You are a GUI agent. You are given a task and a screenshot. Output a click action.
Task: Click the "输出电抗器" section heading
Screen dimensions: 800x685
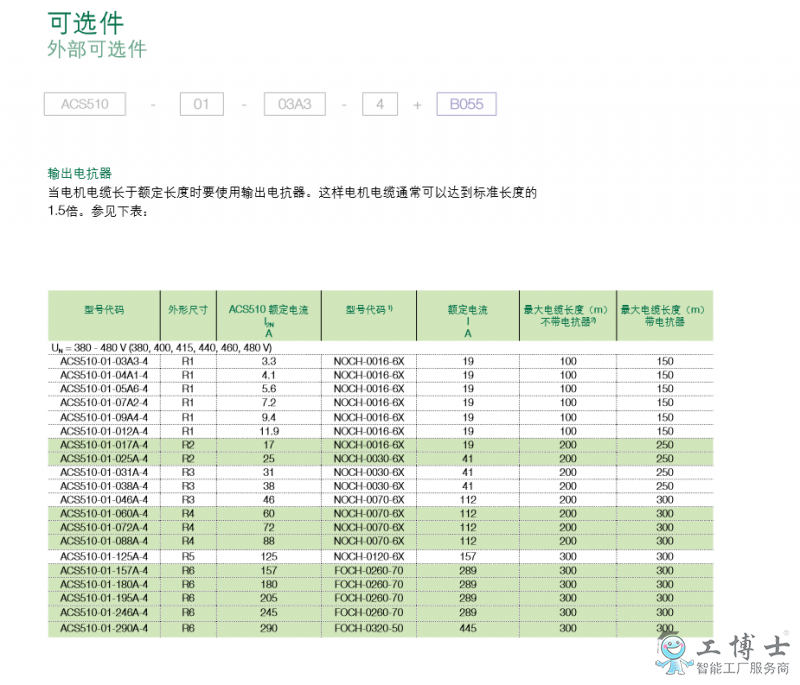point(80,173)
